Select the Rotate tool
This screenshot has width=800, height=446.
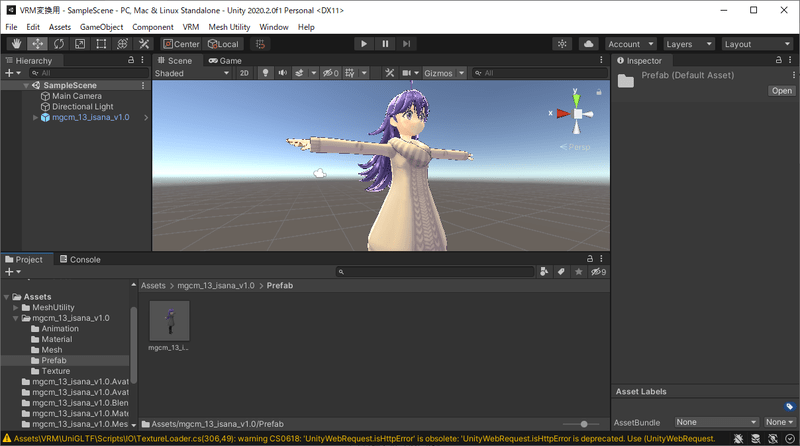58,44
